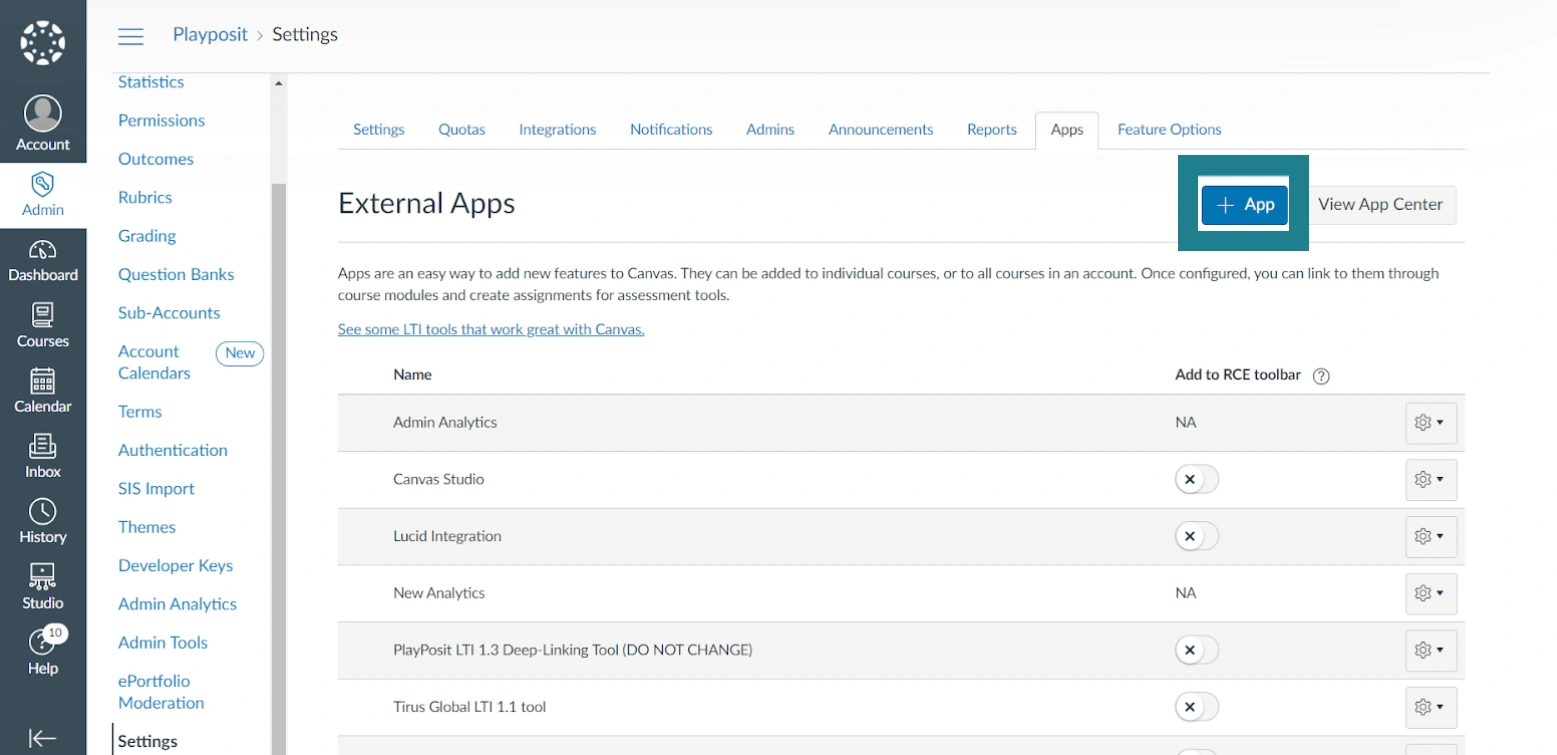
Task: Open the Calendar icon in global navigation
Action: pyautogui.click(x=43, y=382)
